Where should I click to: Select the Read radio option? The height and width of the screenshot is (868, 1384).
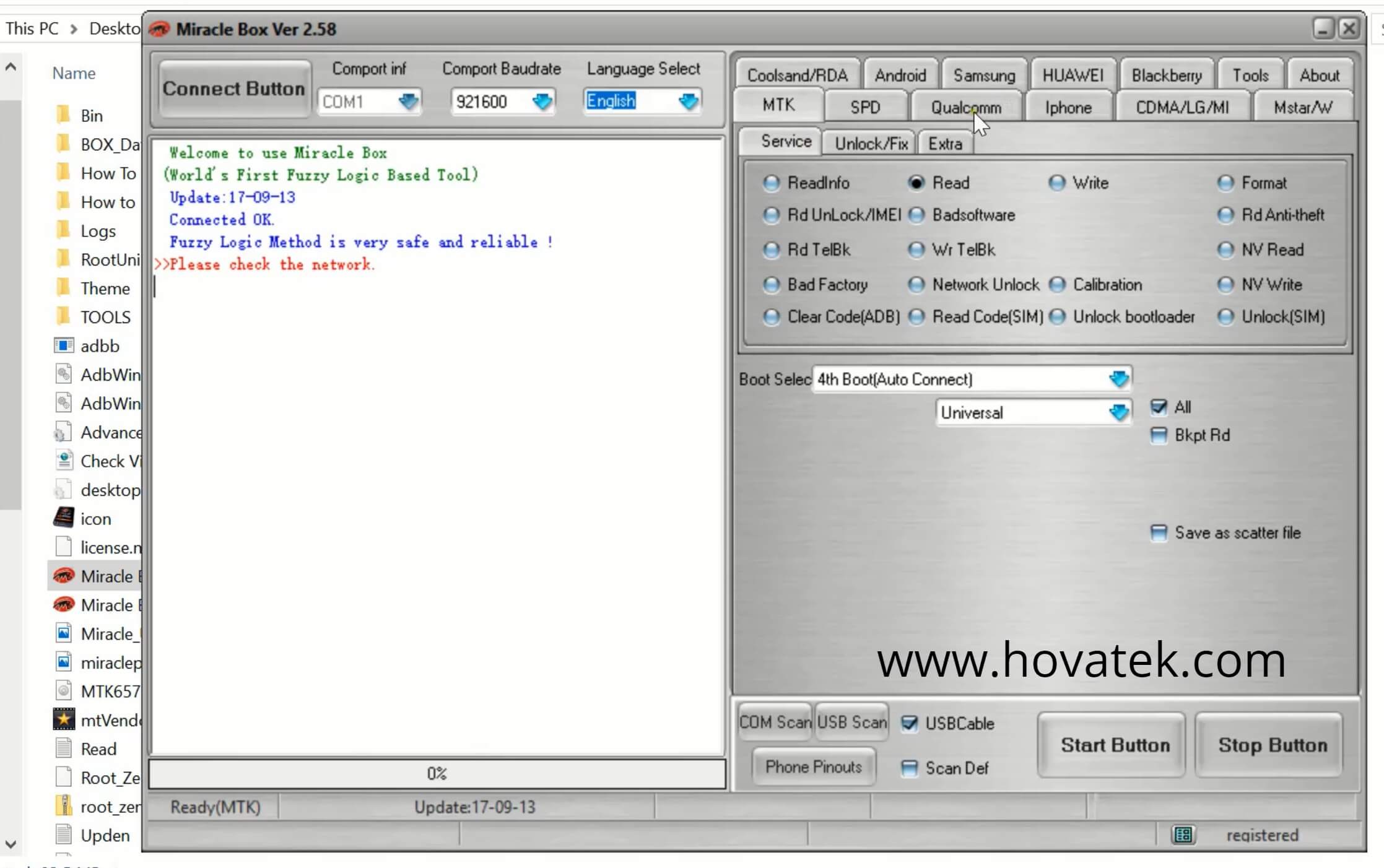pos(916,183)
